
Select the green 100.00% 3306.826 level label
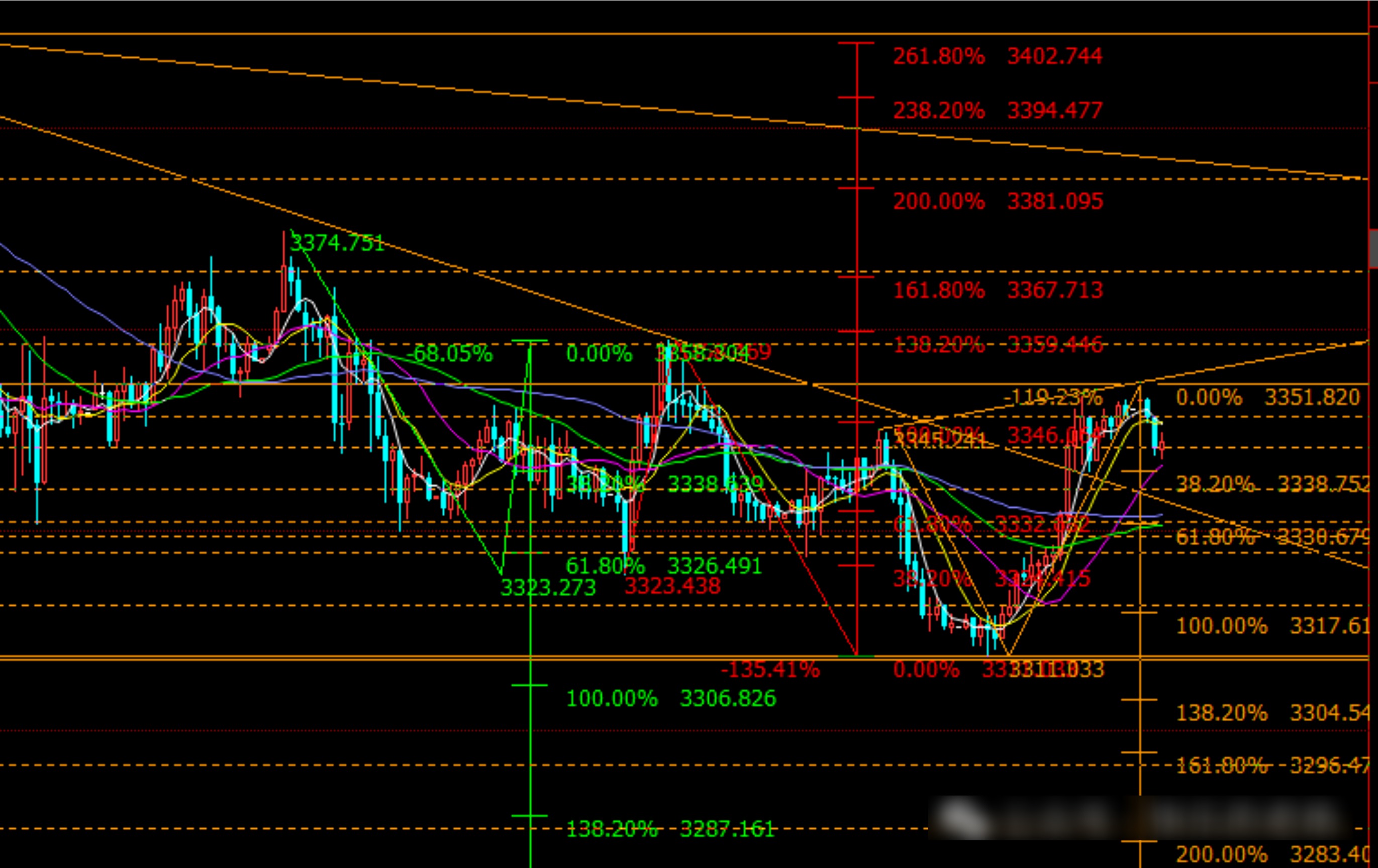[671, 698]
